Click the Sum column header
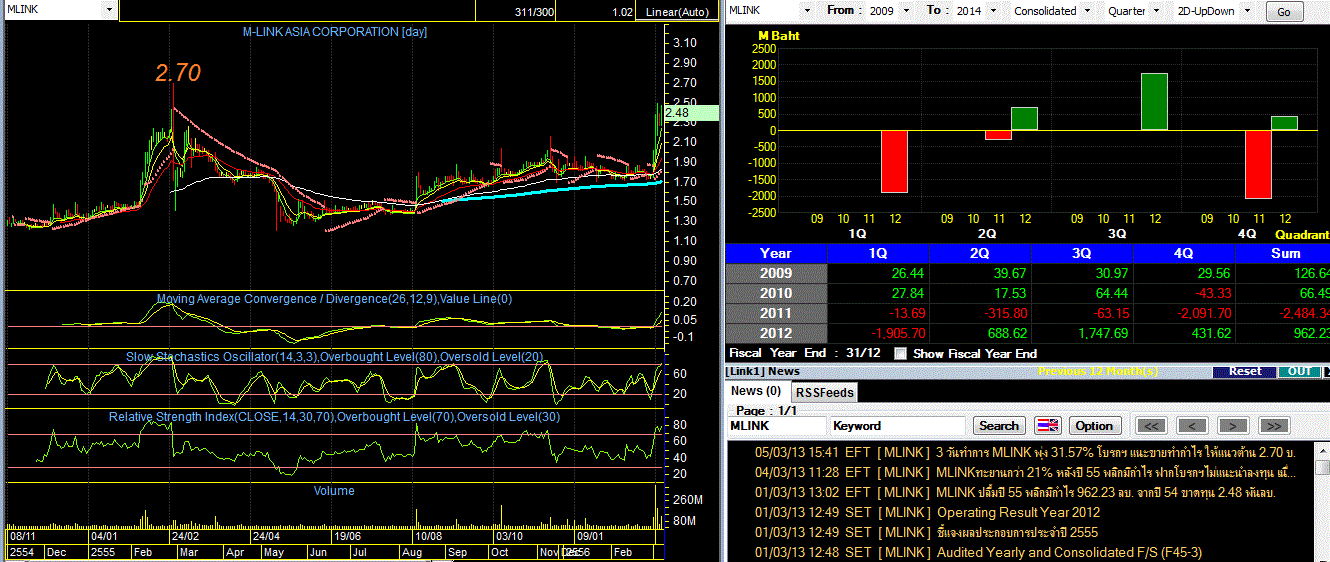Viewport: 1330px width, 562px height. [x=1284, y=253]
